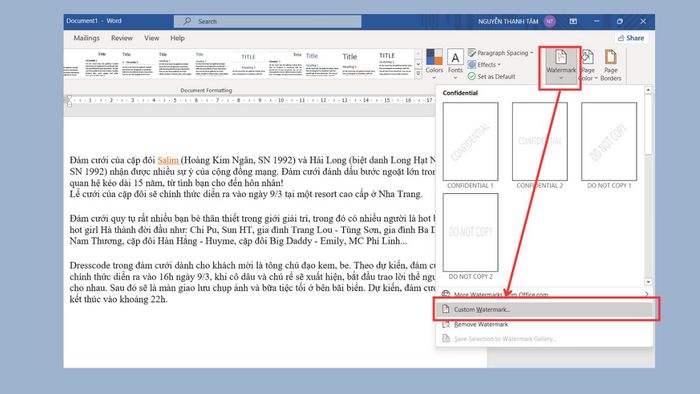
Task: Click the Salim hyperlink in the document
Action: point(168,160)
